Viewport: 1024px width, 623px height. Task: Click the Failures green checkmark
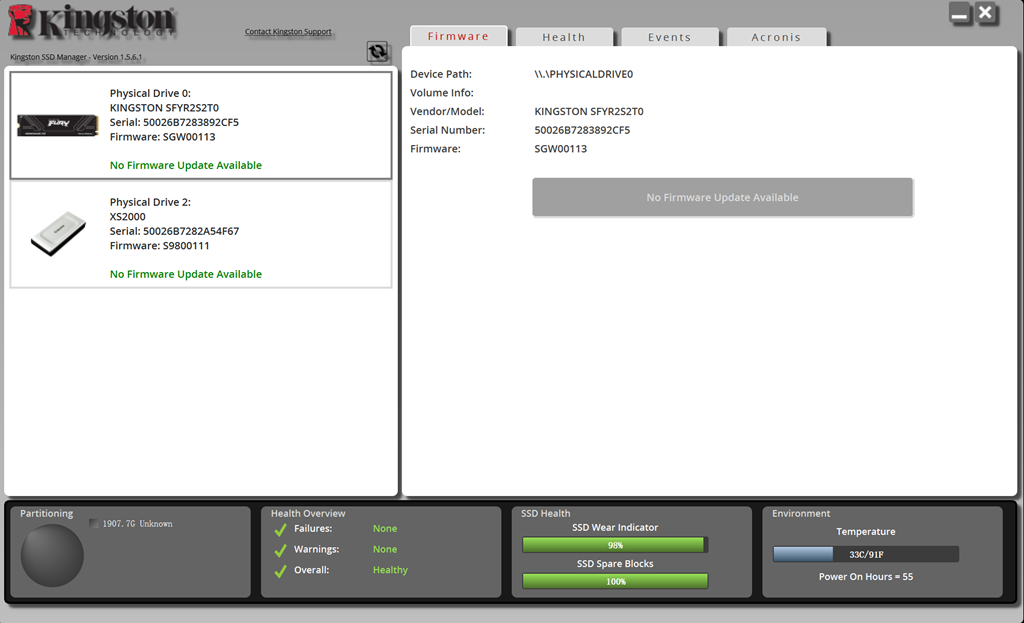click(281, 530)
